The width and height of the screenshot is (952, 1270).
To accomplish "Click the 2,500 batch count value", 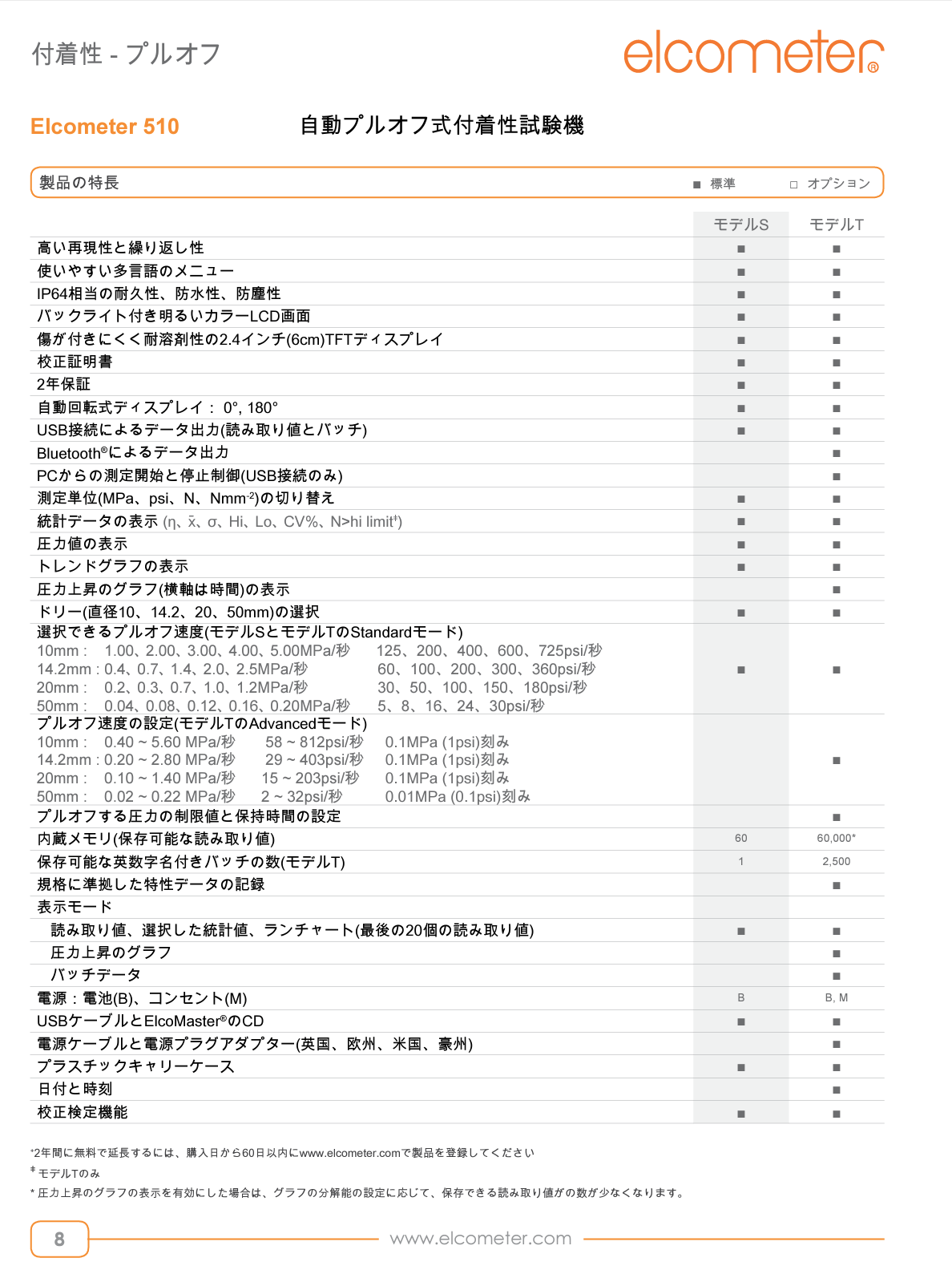I will pos(836,861).
